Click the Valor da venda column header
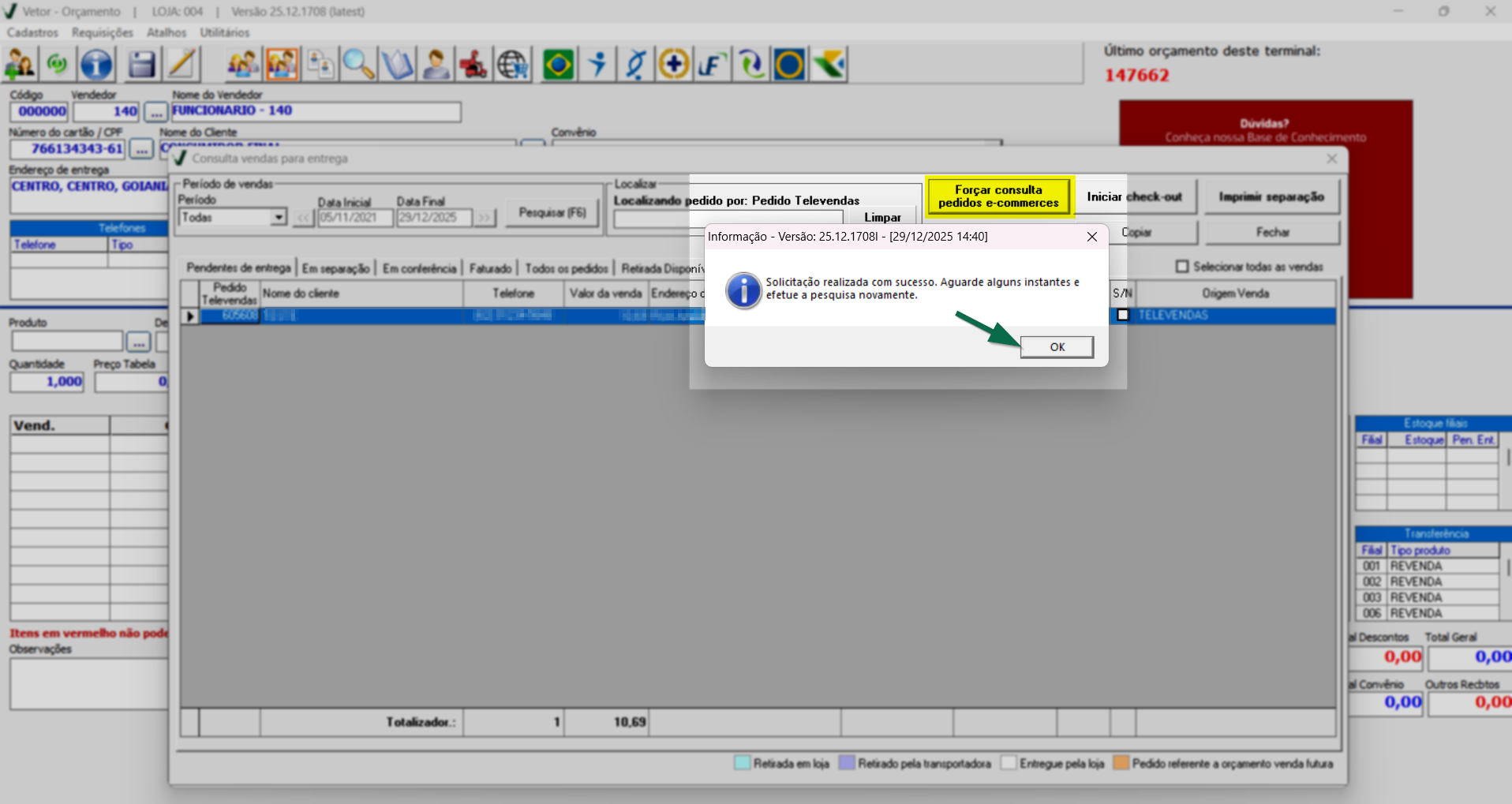Viewport: 1512px width, 804px height. [606, 294]
